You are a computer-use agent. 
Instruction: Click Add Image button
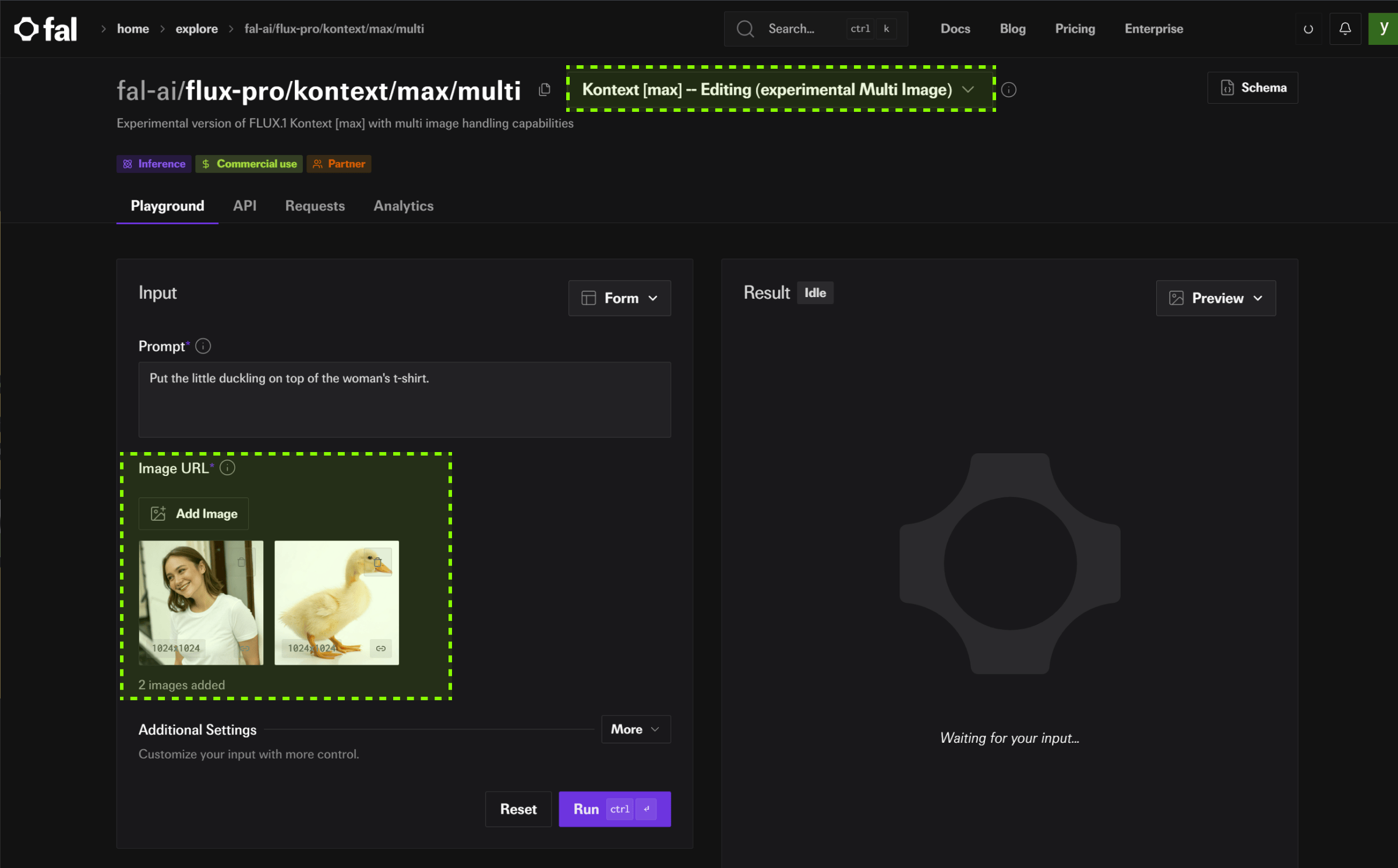click(193, 514)
